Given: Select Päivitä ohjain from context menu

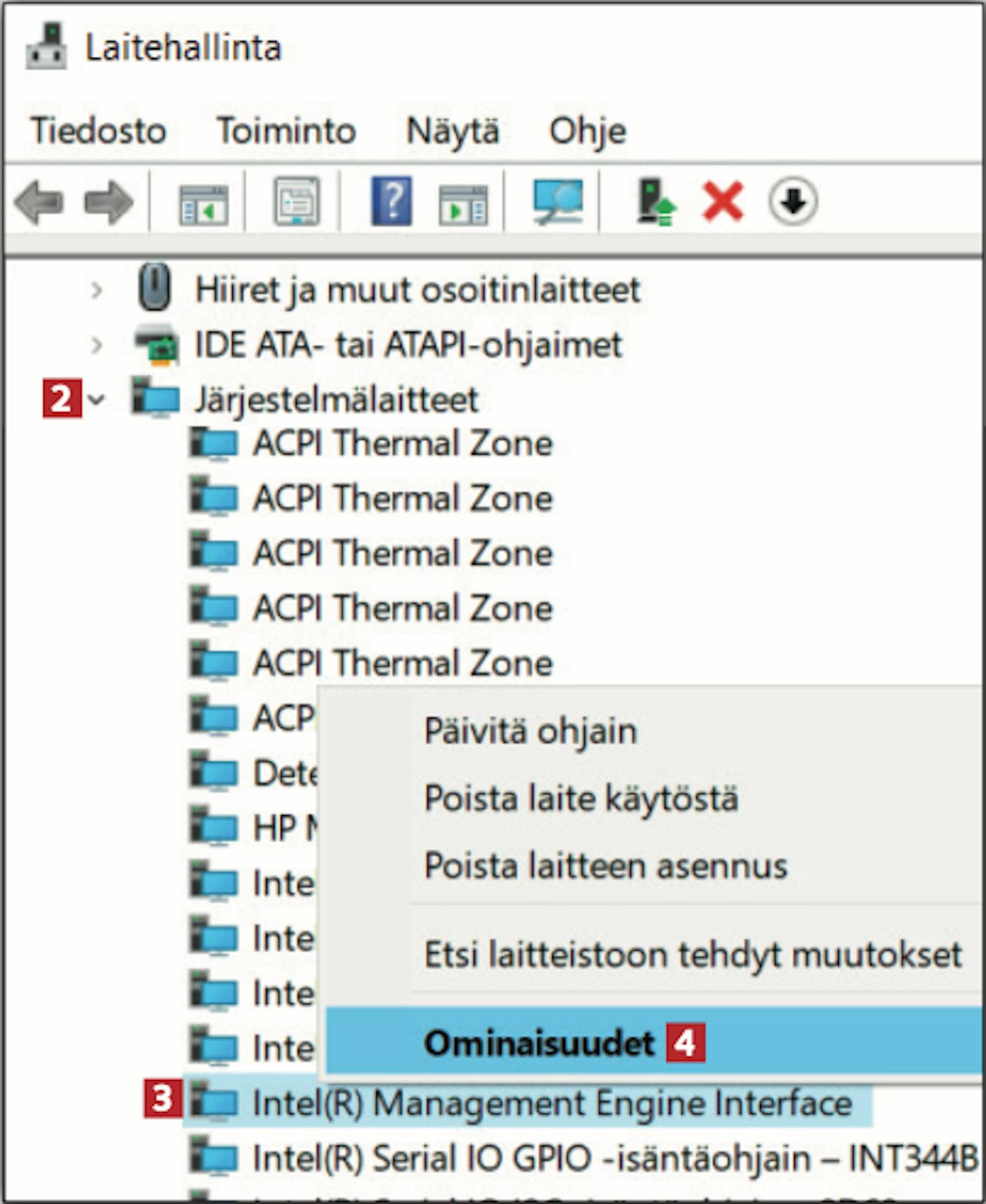Looking at the screenshot, I should click(530, 731).
